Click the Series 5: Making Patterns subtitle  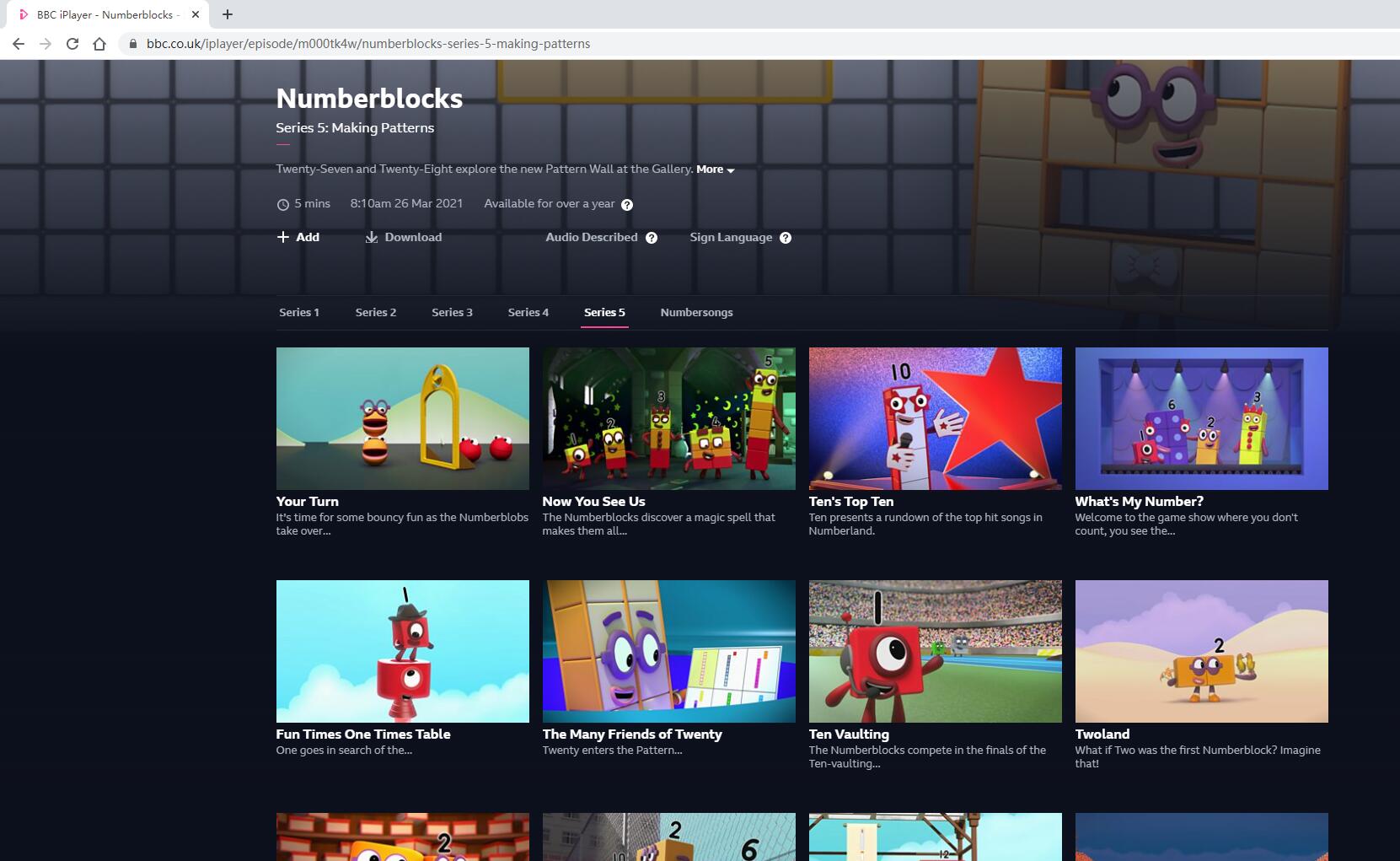tap(355, 128)
